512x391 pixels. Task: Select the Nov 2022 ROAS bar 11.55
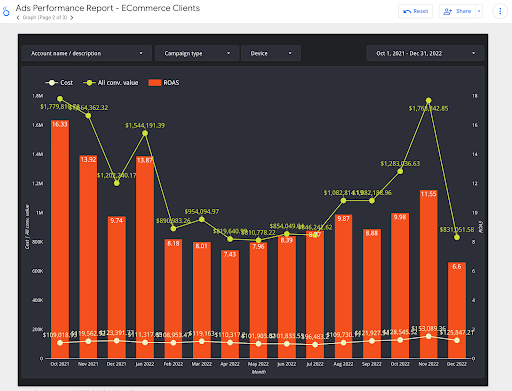click(x=428, y=274)
